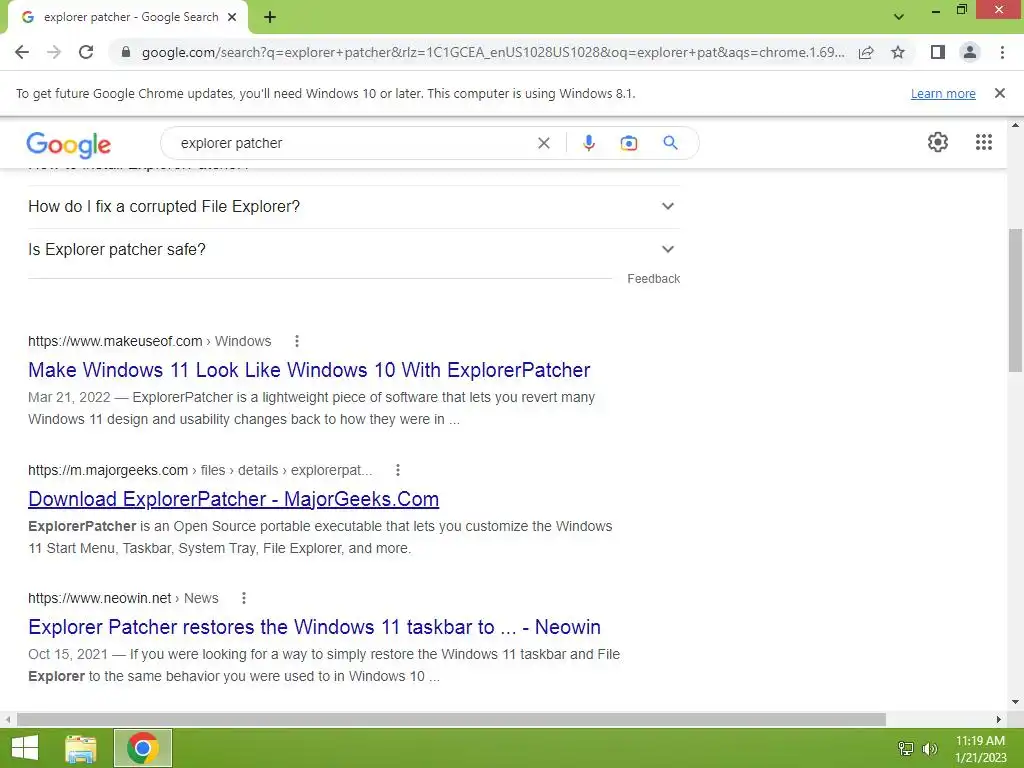Start a voice search with the microphone
The image size is (1024, 768).
point(588,143)
